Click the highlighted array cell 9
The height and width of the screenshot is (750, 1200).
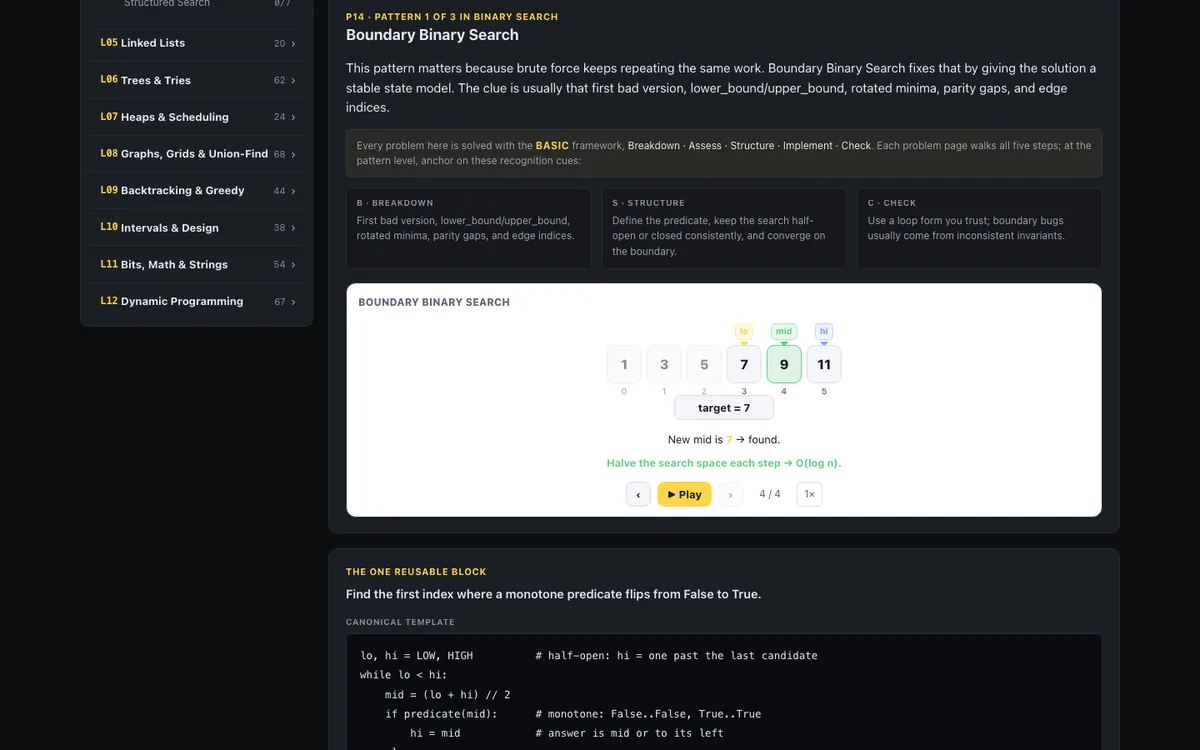click(784, 364)
